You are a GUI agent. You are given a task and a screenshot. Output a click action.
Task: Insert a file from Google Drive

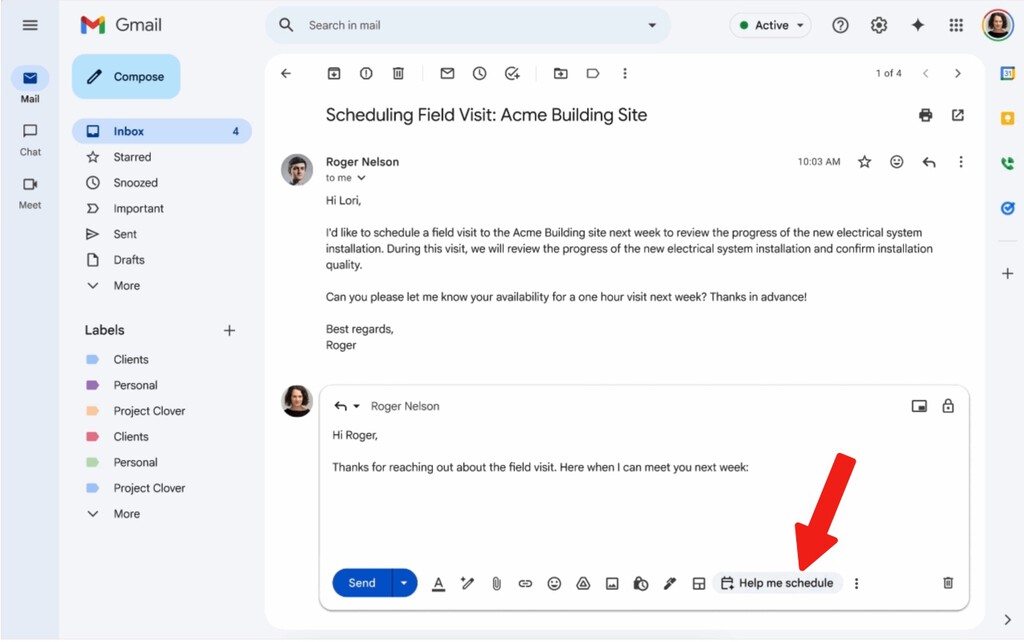(x=583, y=583)
